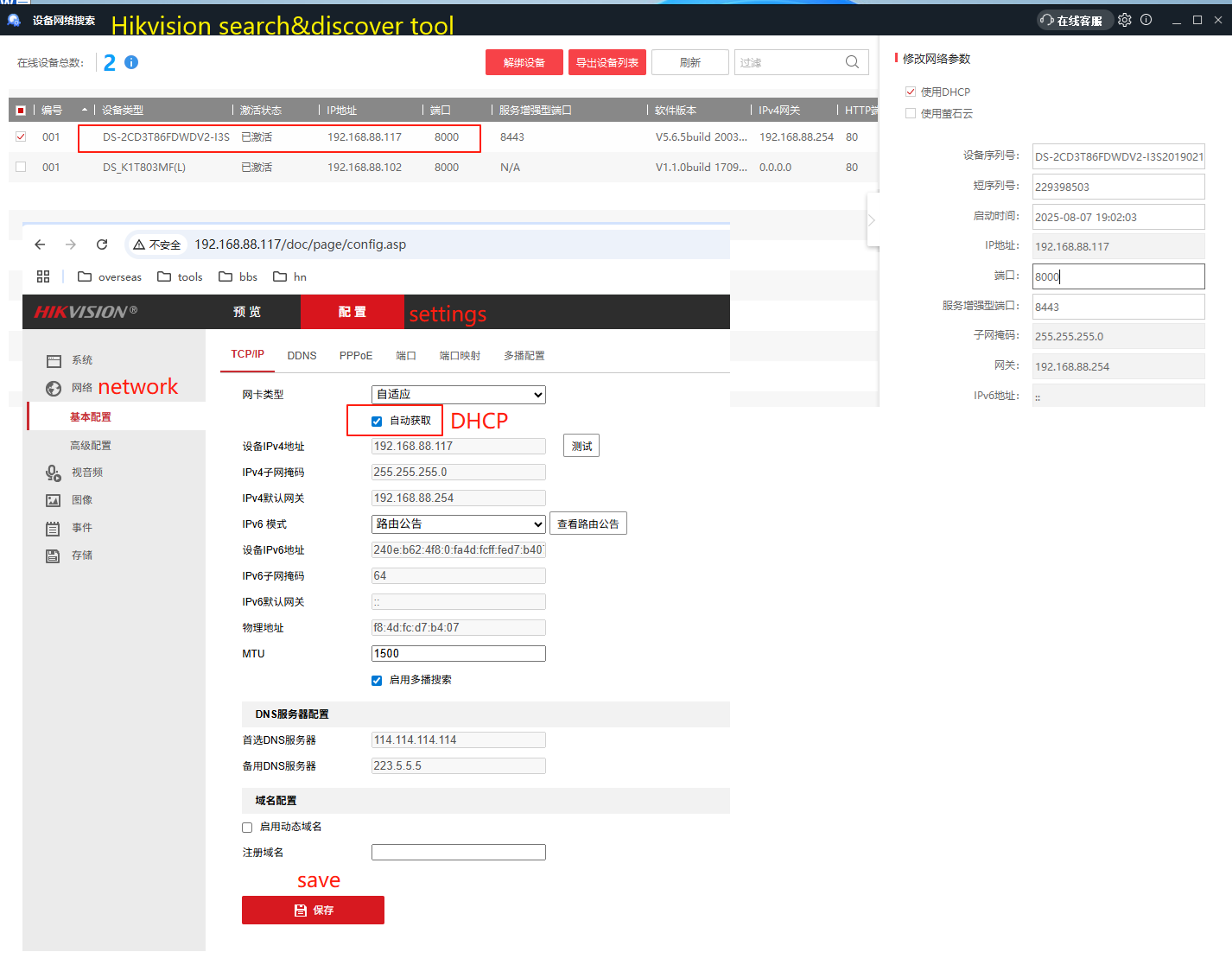Screen dimensions: 1232x971
Task: Click 解绑设备 button
Action: (524, 62)
